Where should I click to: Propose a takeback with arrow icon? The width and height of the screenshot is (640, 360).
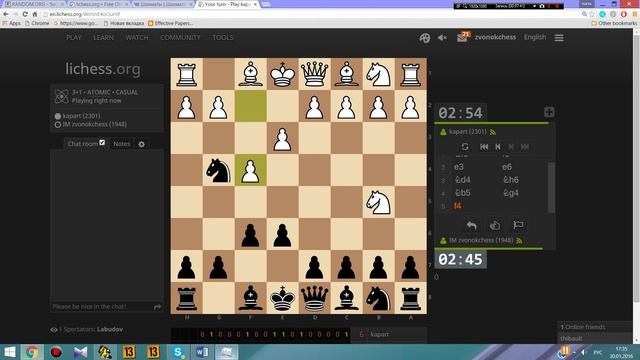tap(471, 225)
